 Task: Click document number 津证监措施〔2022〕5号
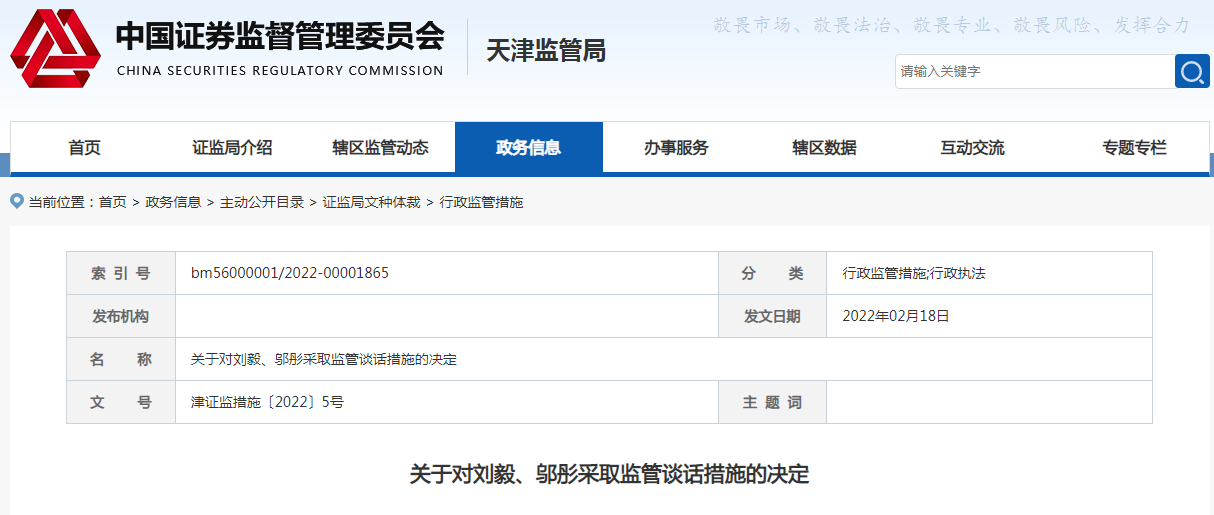click(x=267, y=402)
